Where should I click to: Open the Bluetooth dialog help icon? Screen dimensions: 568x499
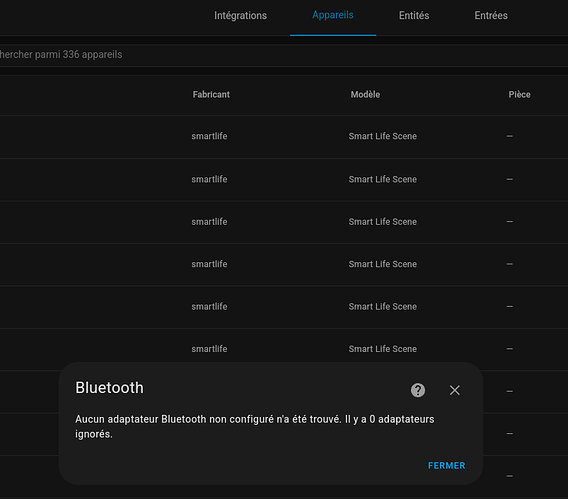click(418, 390)
